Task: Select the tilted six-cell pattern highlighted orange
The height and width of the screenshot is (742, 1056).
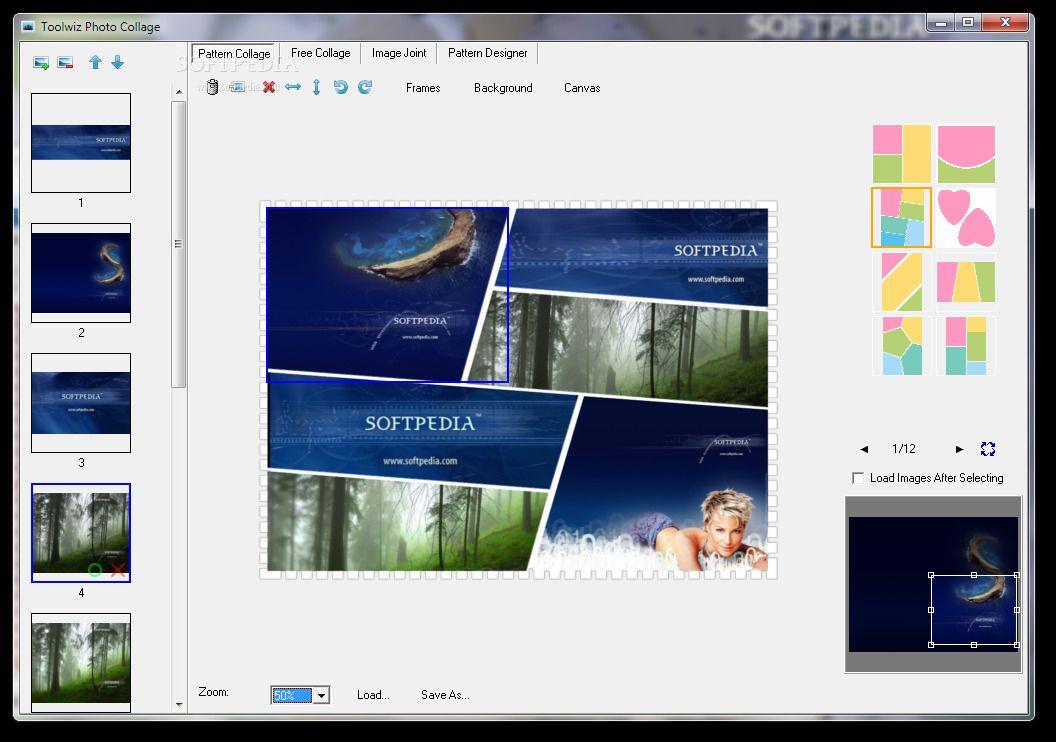Action: 902,217
